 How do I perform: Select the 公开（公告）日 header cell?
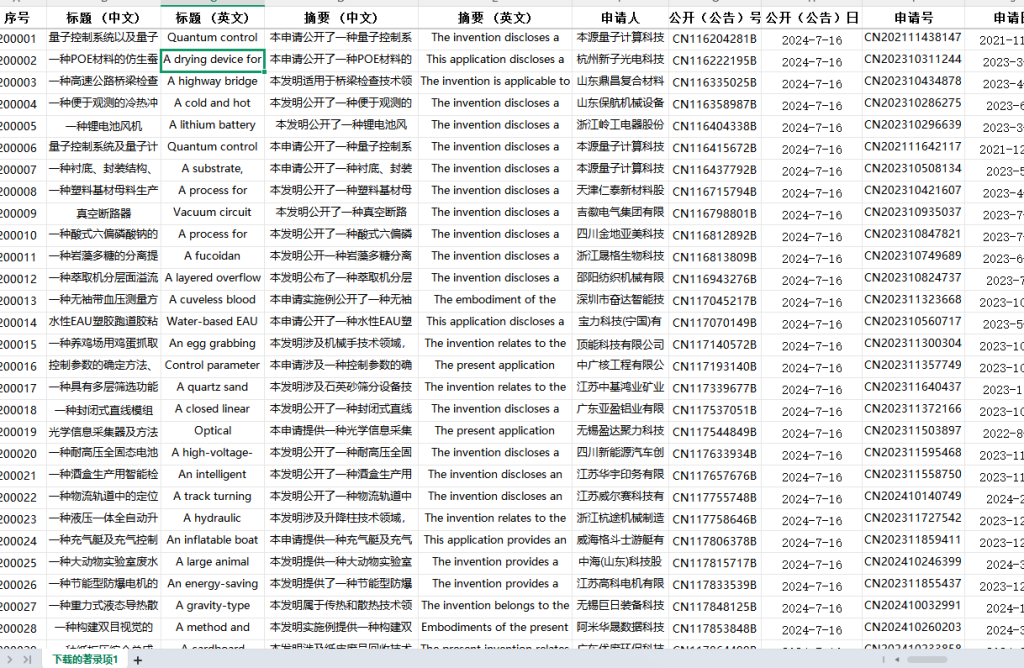click(812, 18)
